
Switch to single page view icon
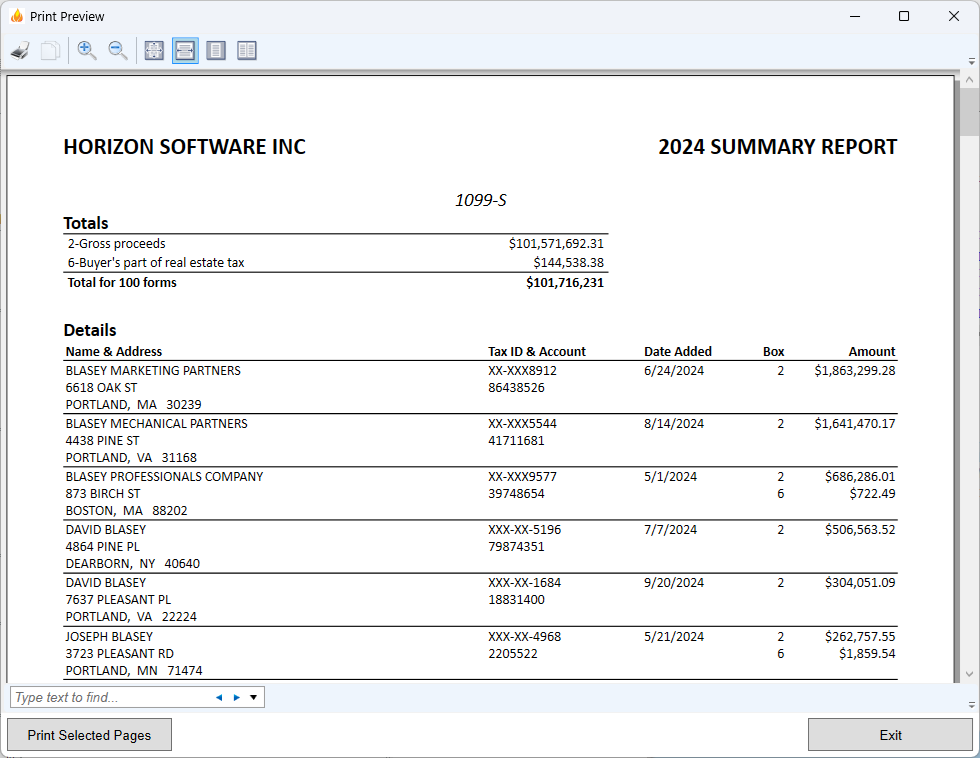tap(216, 51)
